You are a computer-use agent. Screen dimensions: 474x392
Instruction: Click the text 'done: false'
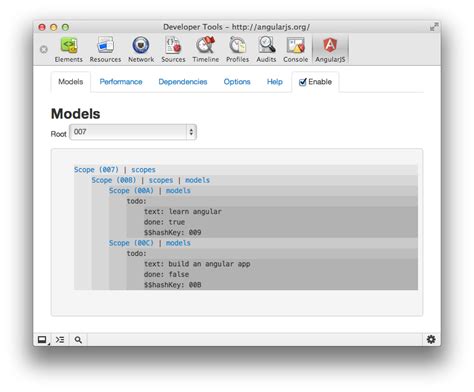(166, 274)
